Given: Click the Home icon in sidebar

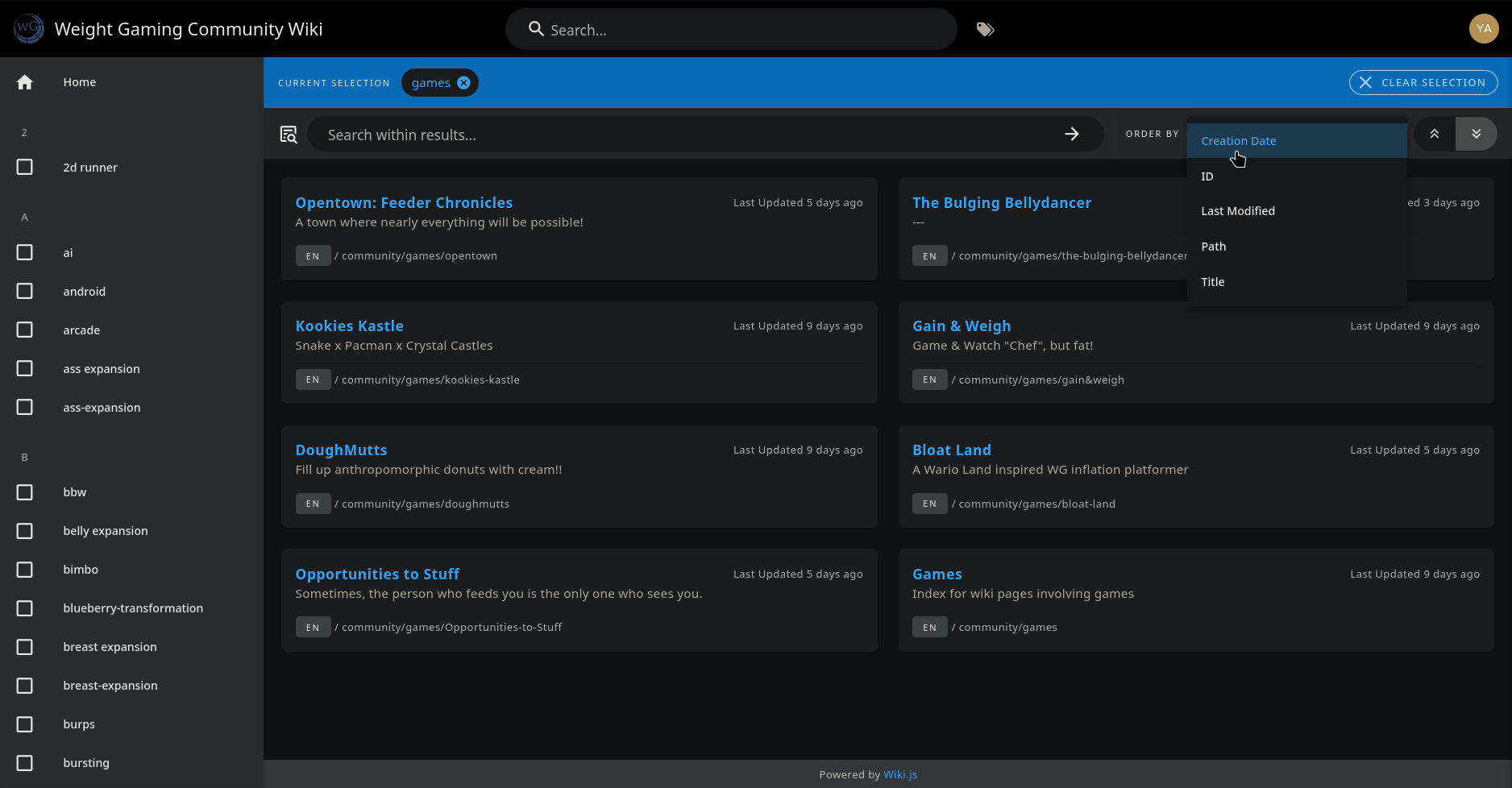Looking at the screenshot, I should click(x=25, y=82).
